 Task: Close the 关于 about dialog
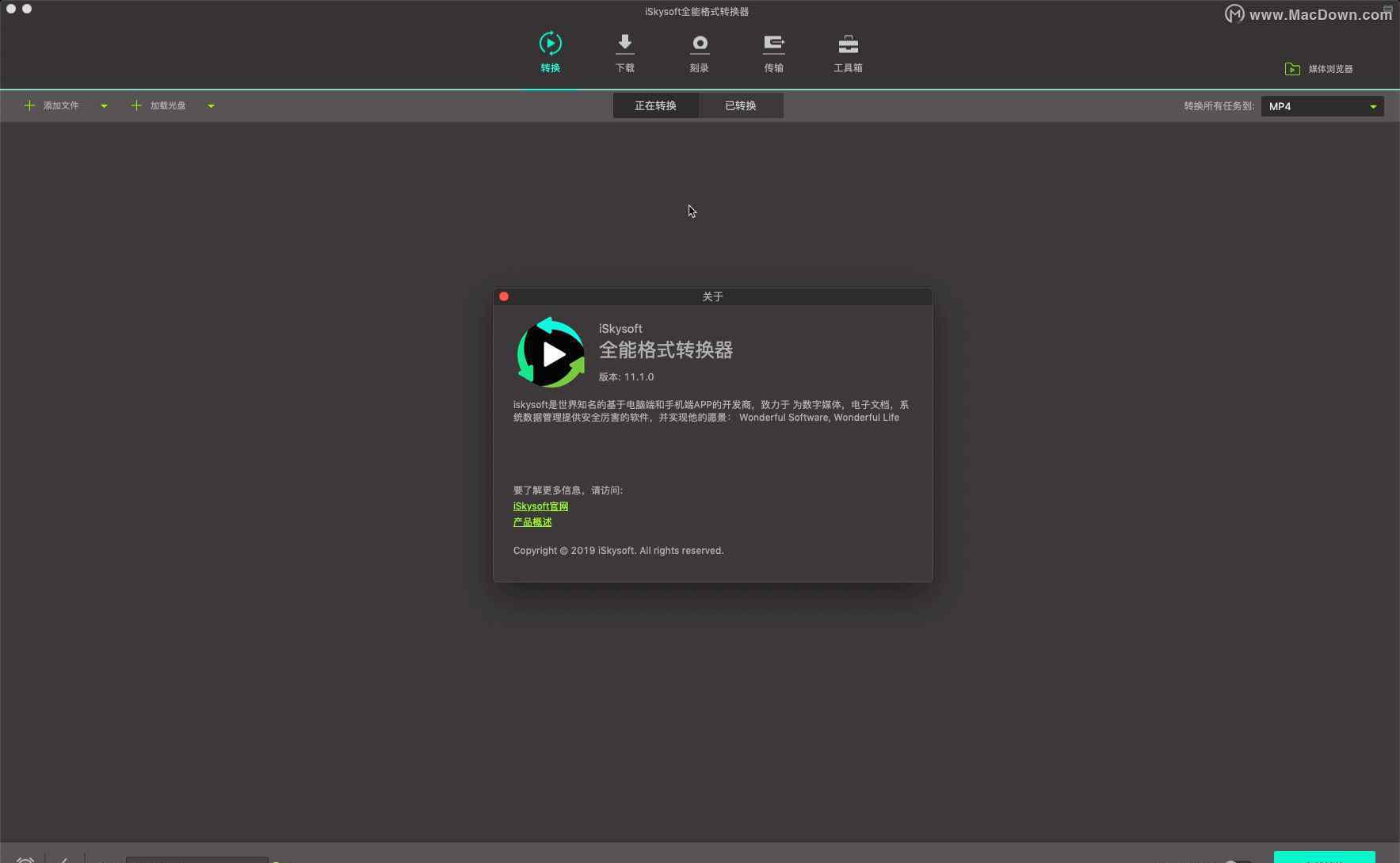tap(504, 296)
